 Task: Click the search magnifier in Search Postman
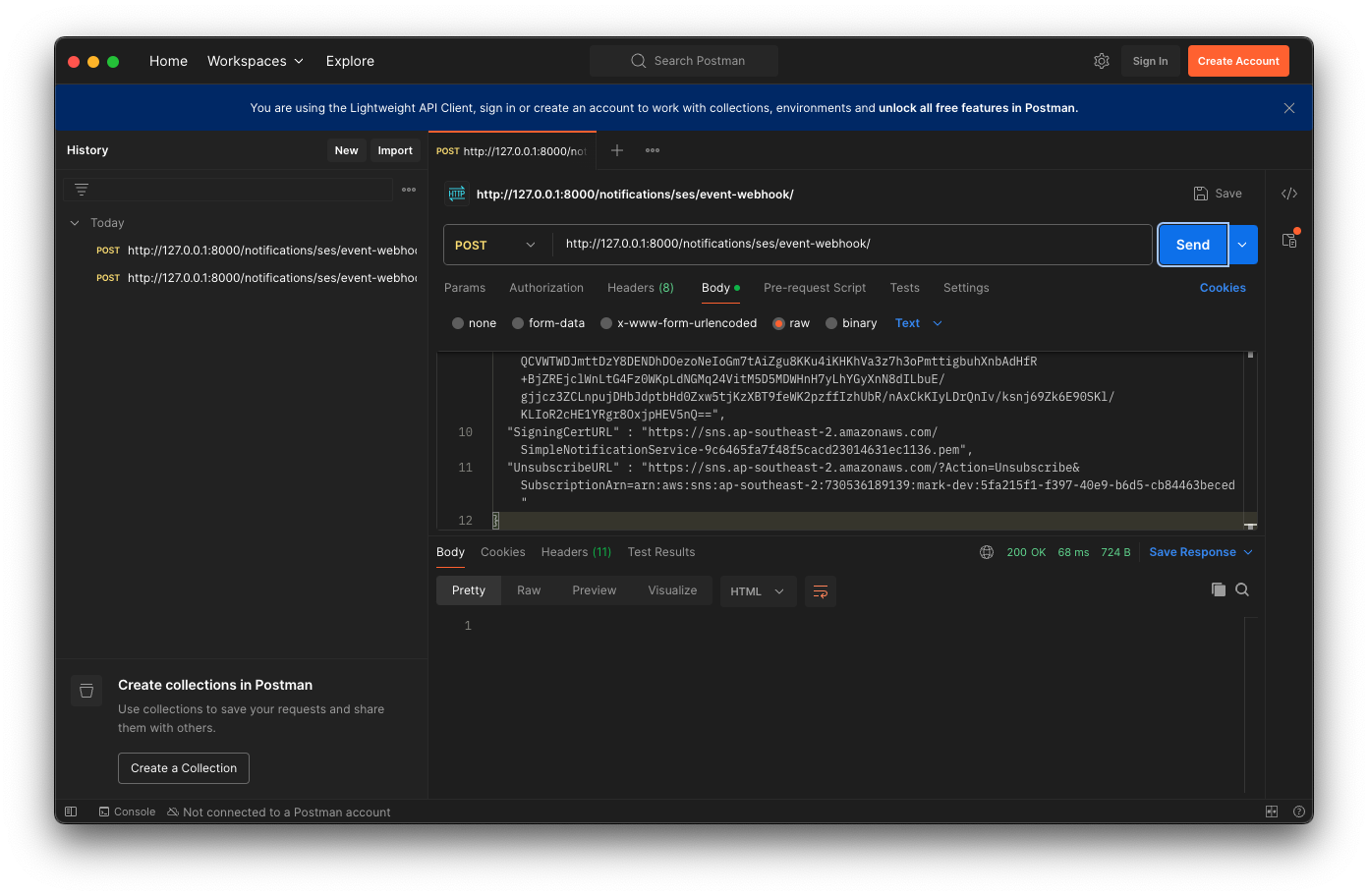coord(639,61)
